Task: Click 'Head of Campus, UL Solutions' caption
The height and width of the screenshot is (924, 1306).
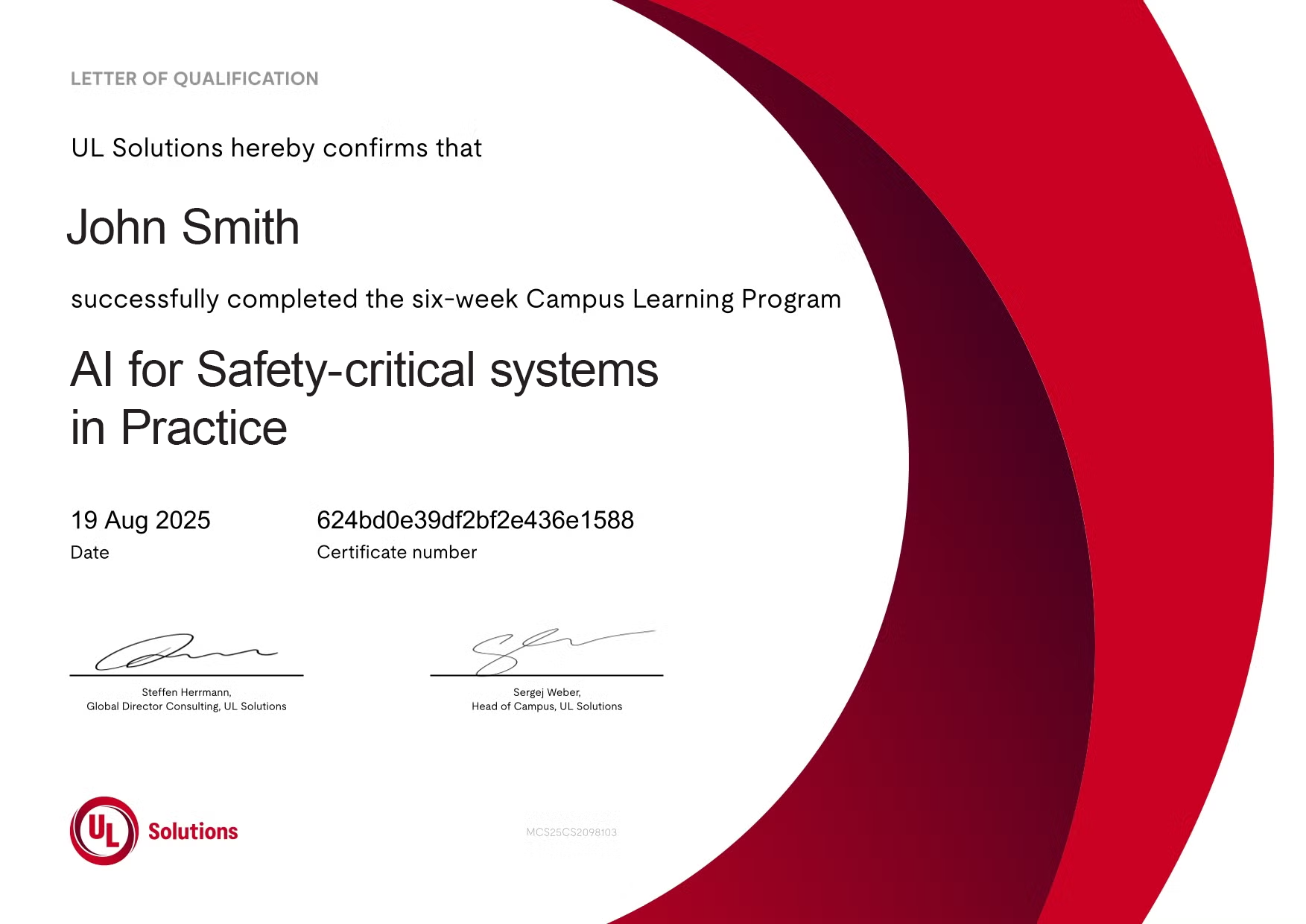Action: tap(547, 706)
